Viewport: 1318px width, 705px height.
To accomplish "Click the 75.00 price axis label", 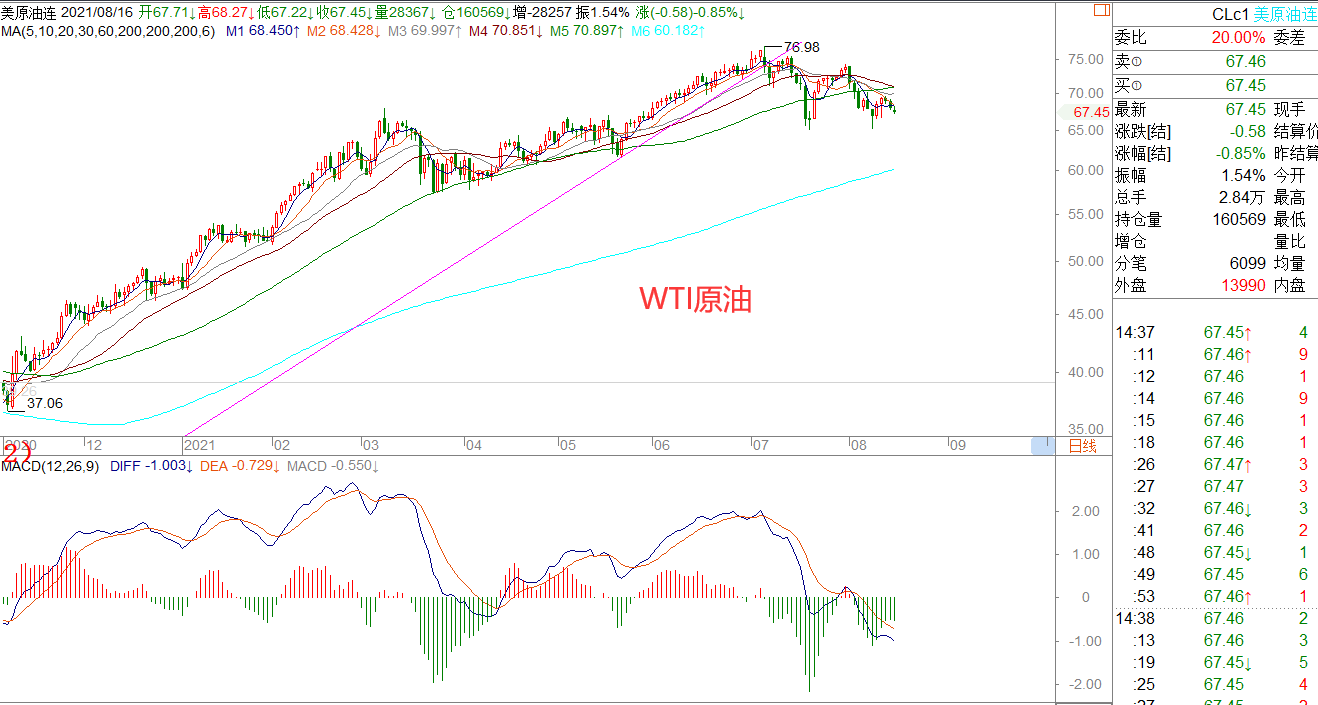I will [1086, 60].
